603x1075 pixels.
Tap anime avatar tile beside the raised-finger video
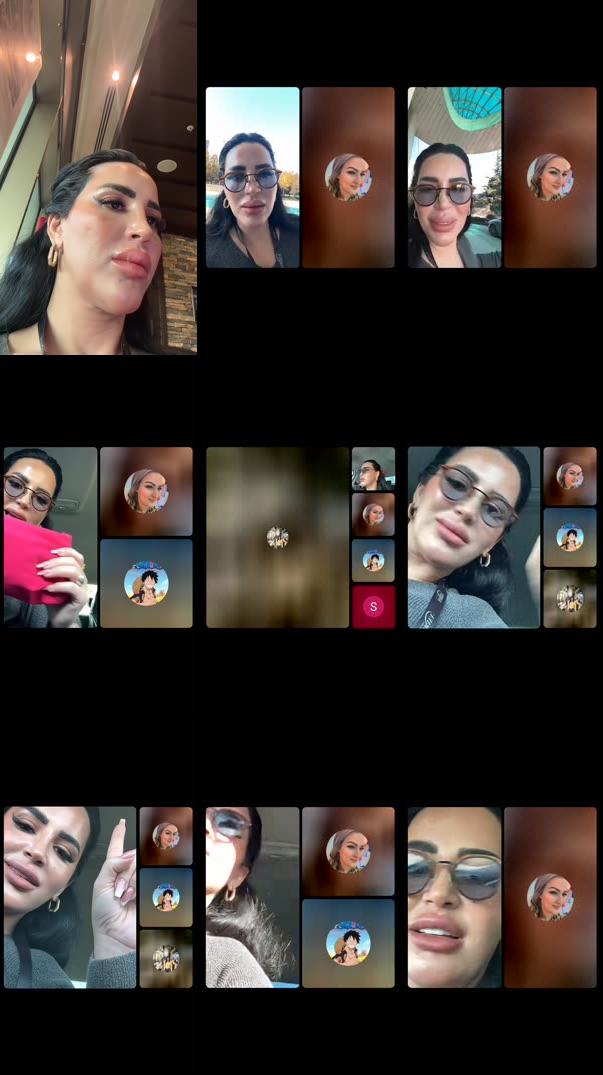click(166, 897)
